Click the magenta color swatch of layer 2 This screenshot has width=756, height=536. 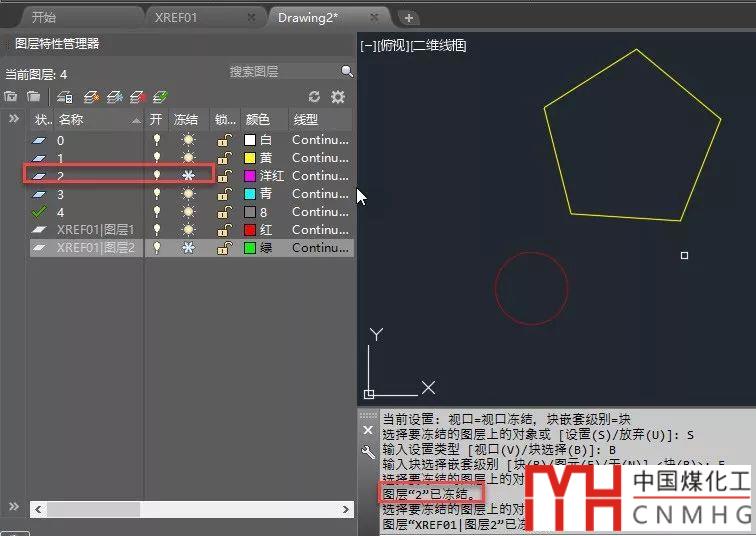250,176
